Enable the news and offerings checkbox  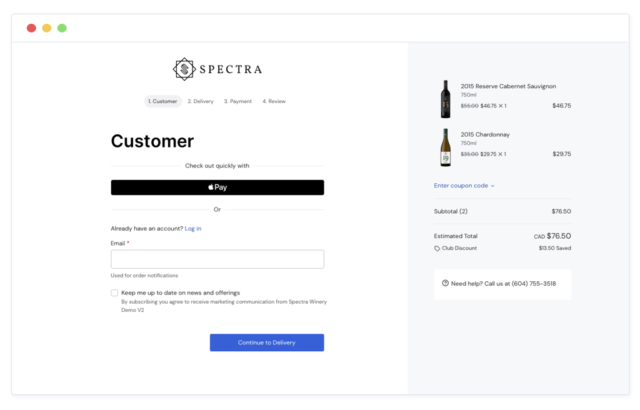(x=114, y=293)
